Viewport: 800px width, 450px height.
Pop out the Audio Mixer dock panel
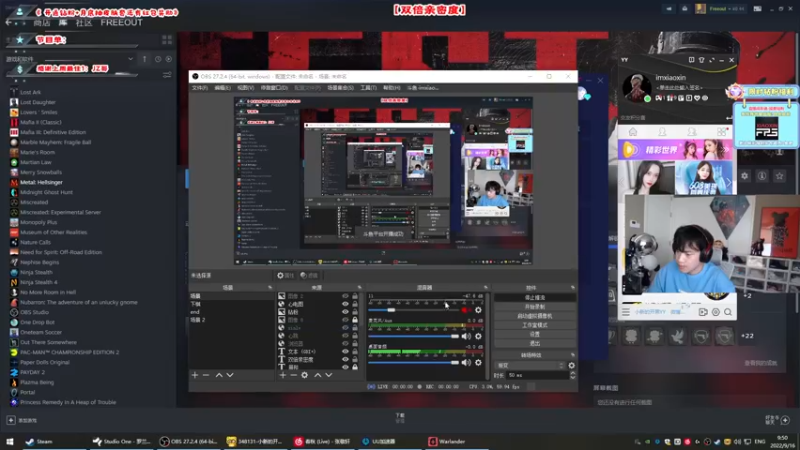point(485,288)
